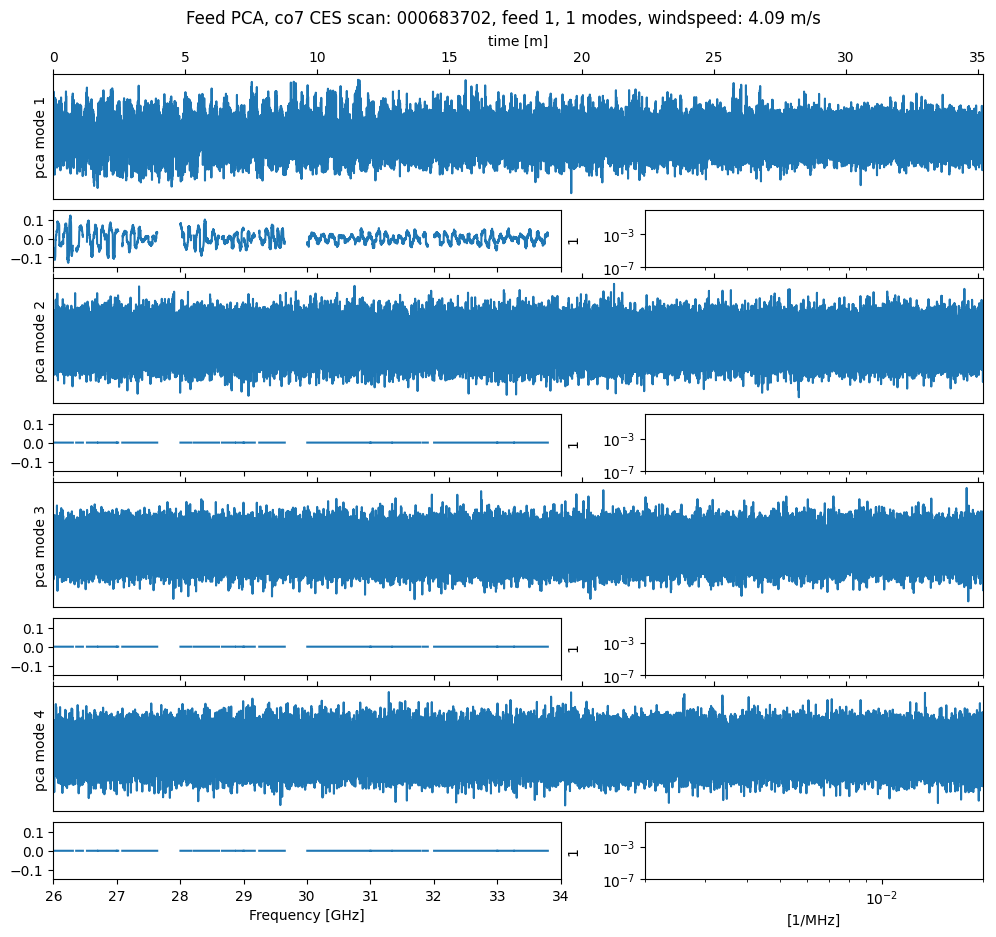Click the figure title with scan 000683702
996x937 pixels.
[x=503, y=18]
